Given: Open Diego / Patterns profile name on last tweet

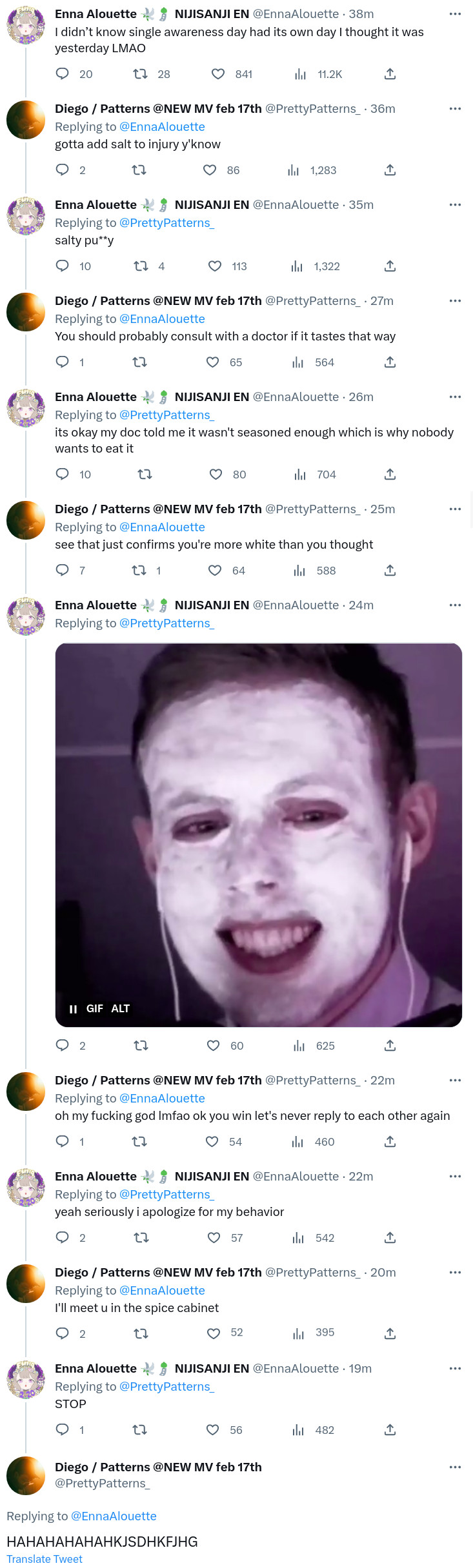Looking at the screenshot, I should [158, 1467].
